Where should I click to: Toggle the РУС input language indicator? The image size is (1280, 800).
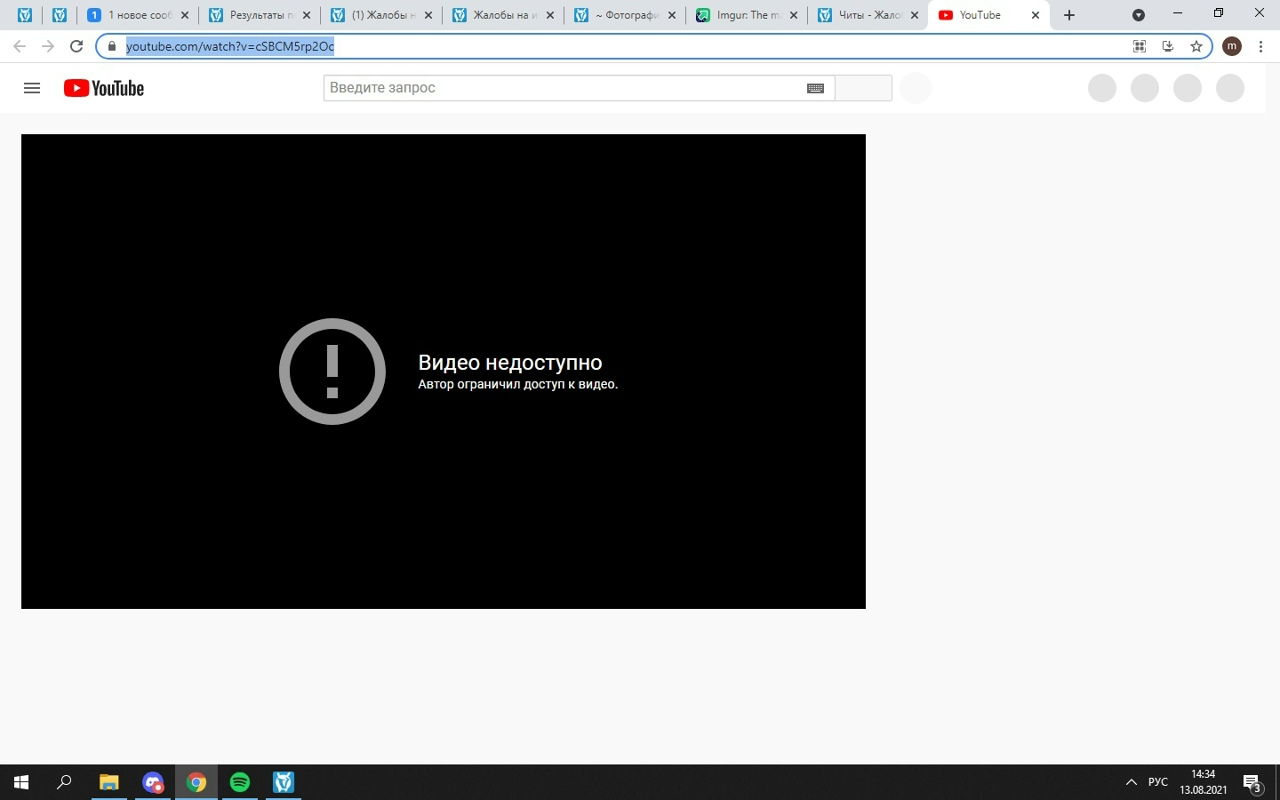[x=1158, y=782]
